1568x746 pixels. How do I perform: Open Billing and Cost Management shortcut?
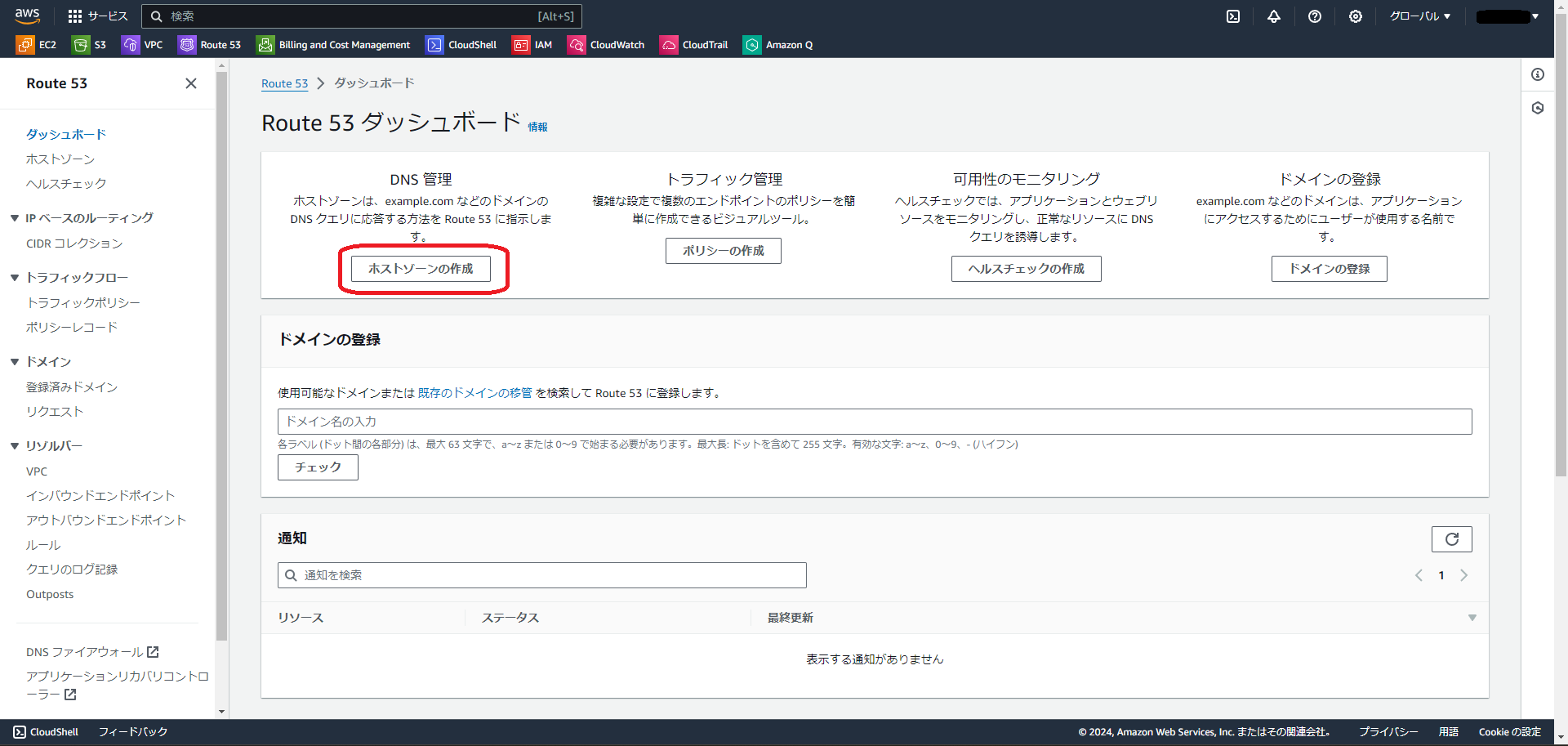pyautogui.click(x=333, y=45)
